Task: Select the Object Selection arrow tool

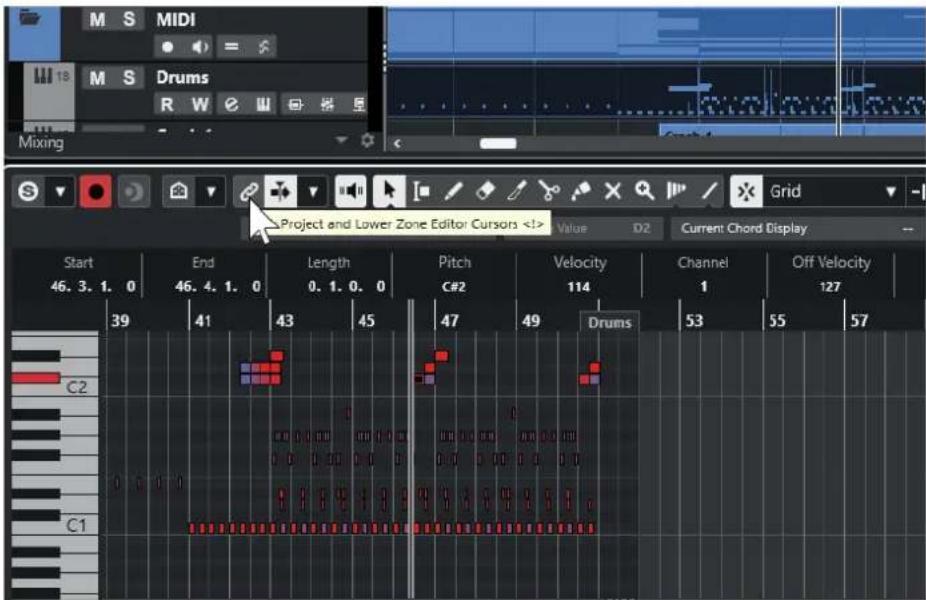Action: [389, 191]
